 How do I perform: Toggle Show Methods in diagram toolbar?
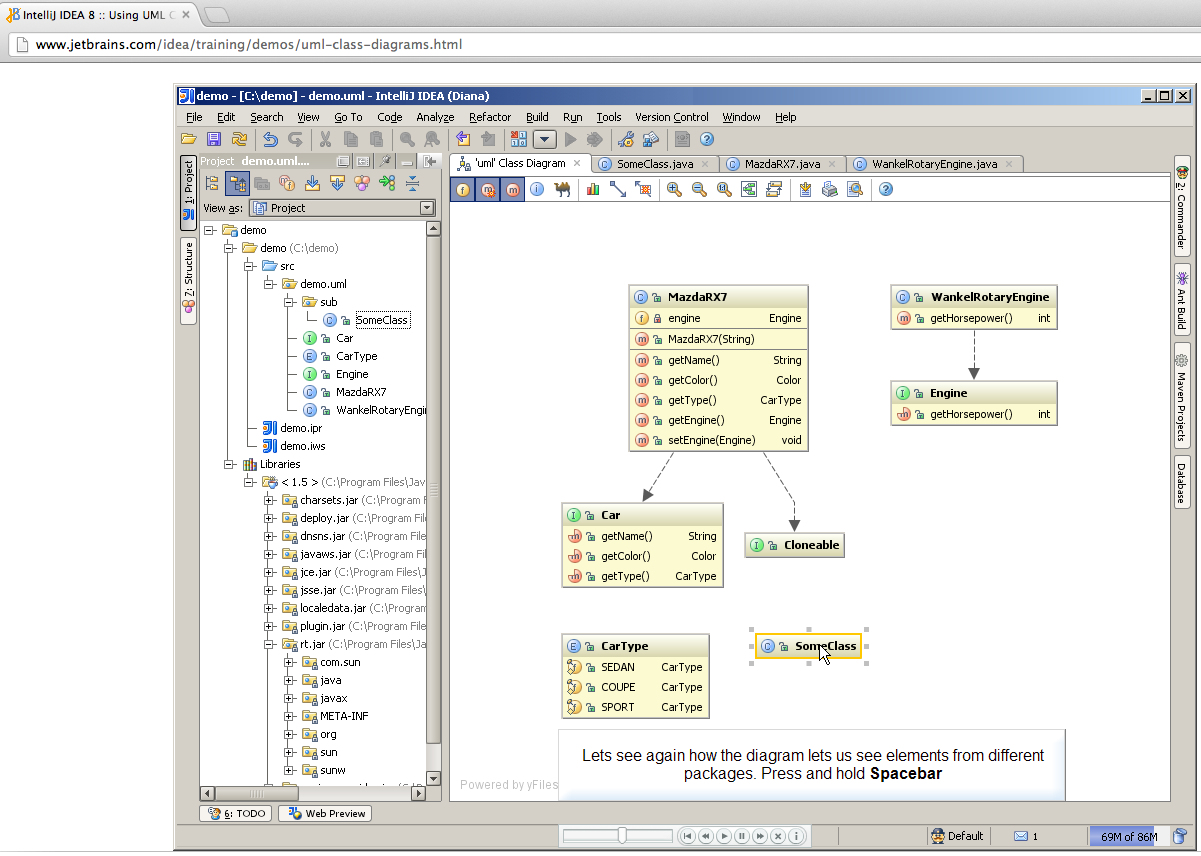point(513,189)
